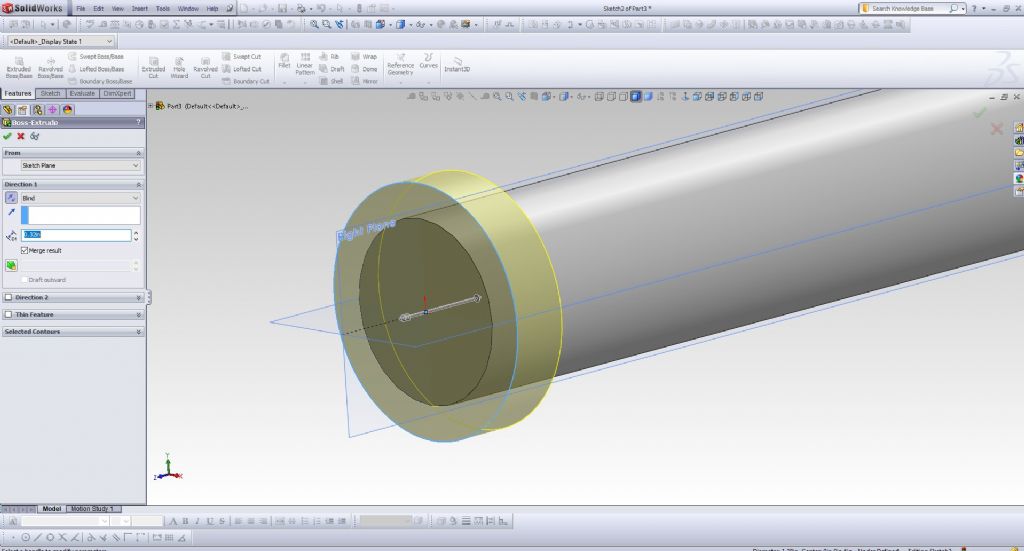
Task: Accept the feature with viewport green checkmark
Action: coord(980,114)
